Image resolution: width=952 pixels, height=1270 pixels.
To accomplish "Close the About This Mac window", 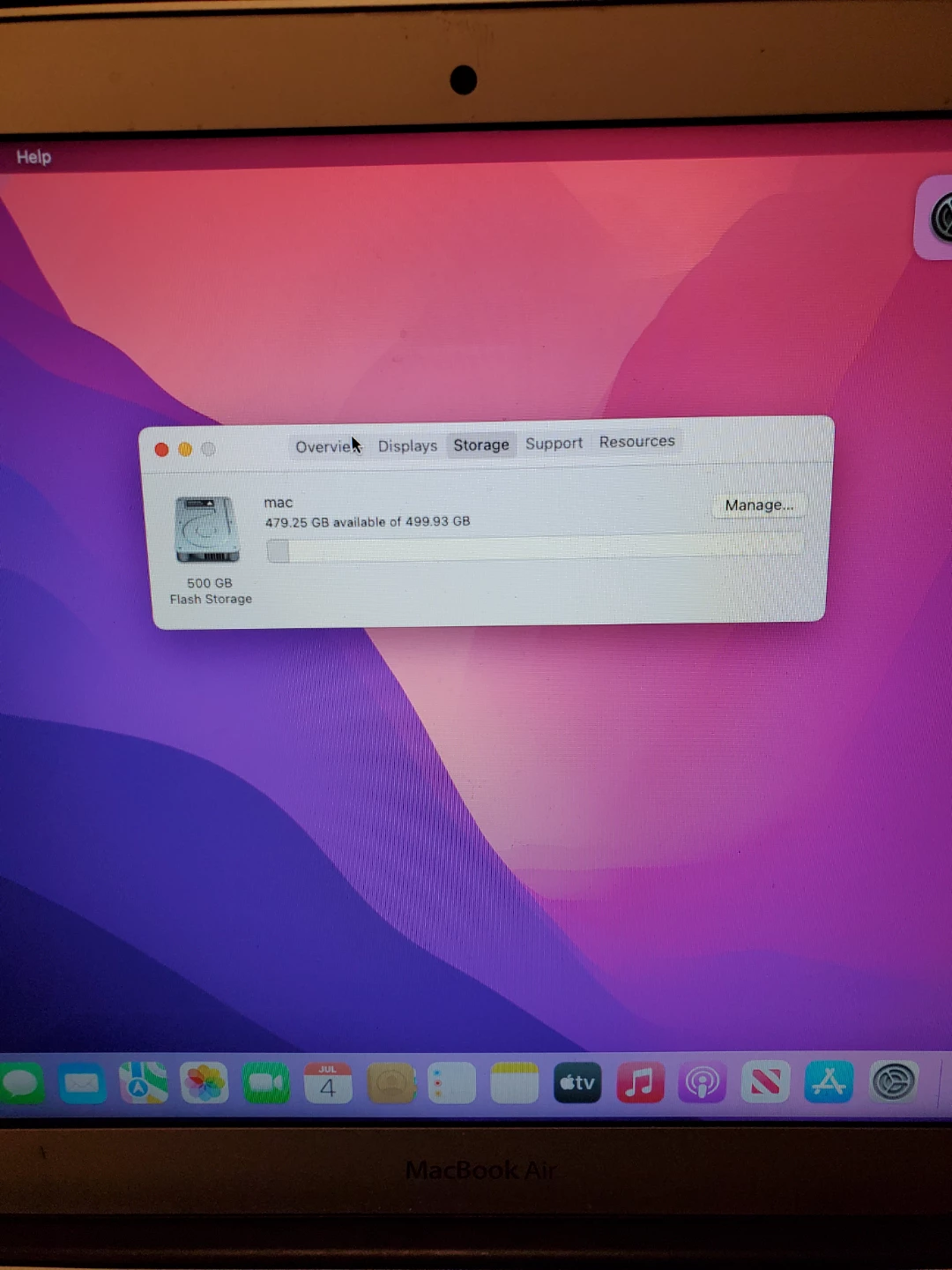I will (x=162, y=450).
